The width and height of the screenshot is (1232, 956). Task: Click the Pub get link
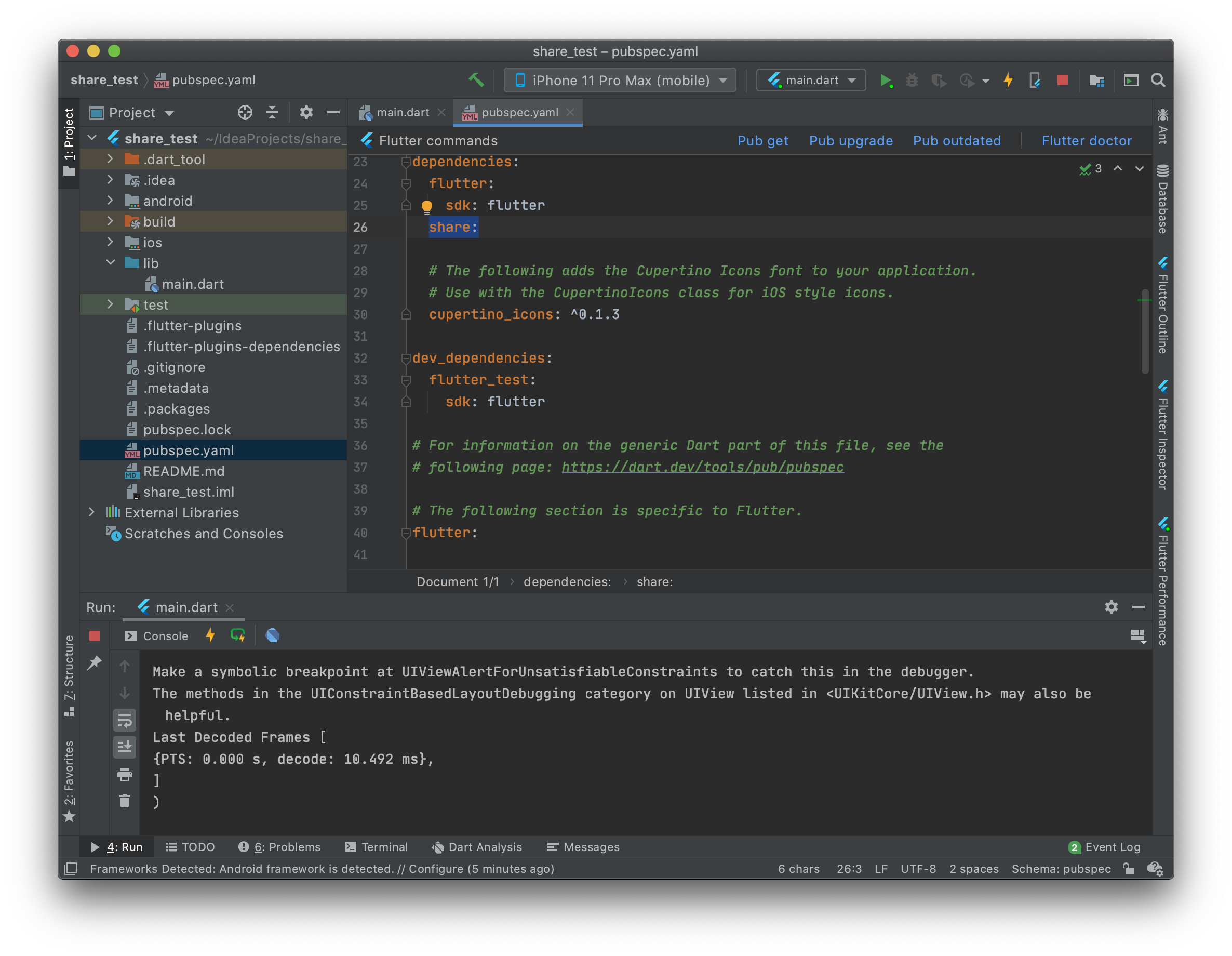click(x=762, y=140)
